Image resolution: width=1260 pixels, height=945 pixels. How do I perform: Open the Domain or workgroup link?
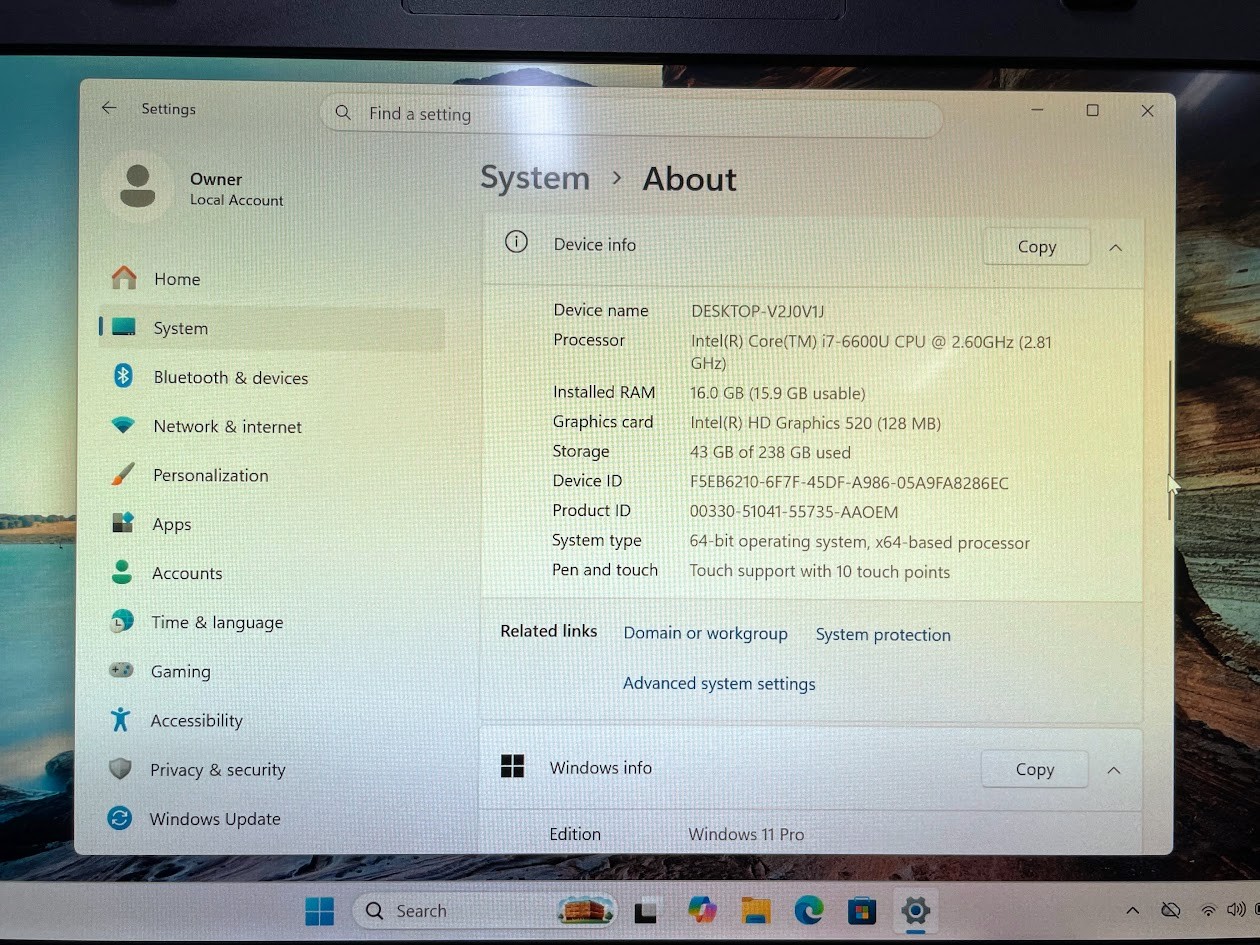click(x=705, y=633)
